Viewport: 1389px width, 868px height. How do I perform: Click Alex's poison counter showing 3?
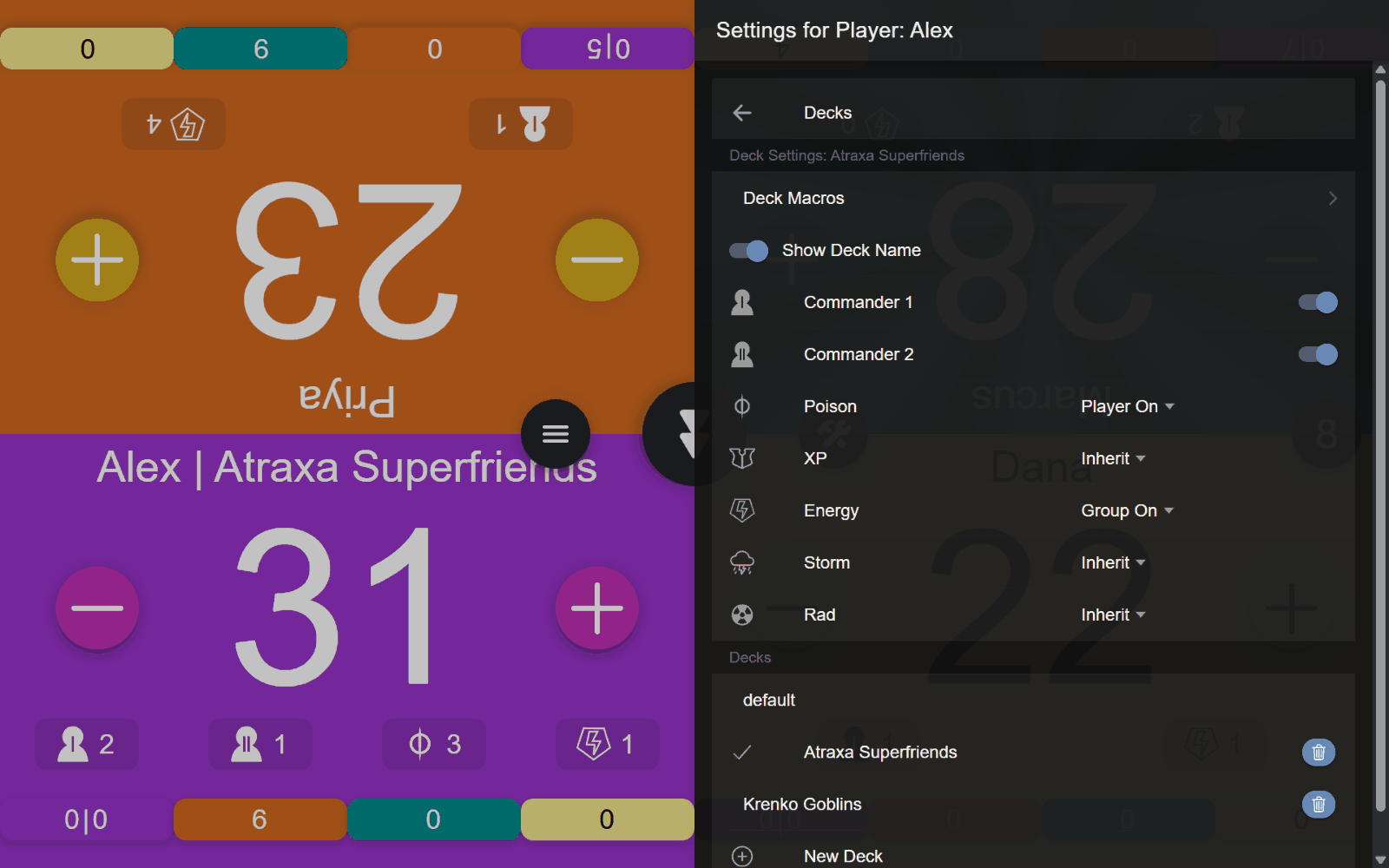(434, 744)
